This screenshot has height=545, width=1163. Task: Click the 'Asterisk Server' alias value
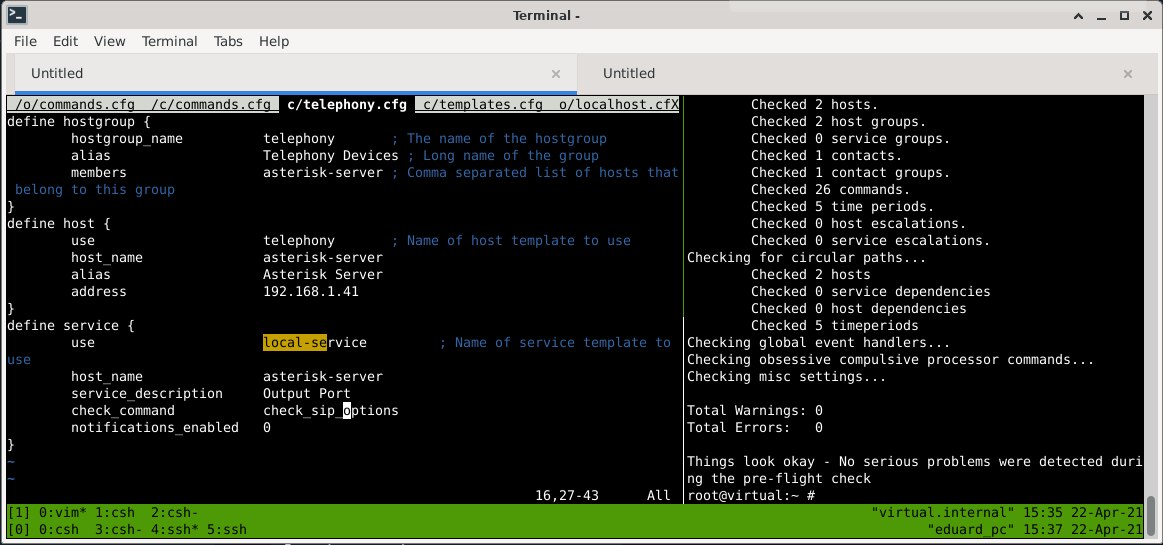click(x=323, y=274)
